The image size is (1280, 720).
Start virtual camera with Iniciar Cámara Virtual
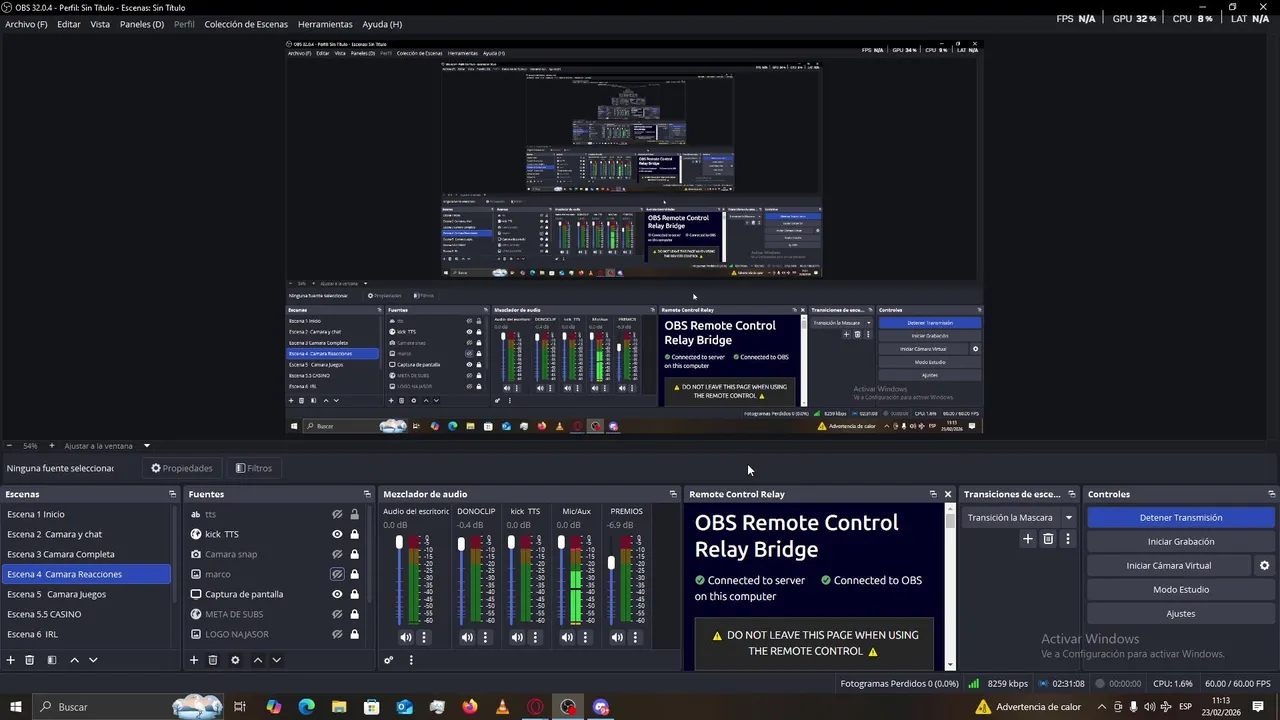point(1168,566)
